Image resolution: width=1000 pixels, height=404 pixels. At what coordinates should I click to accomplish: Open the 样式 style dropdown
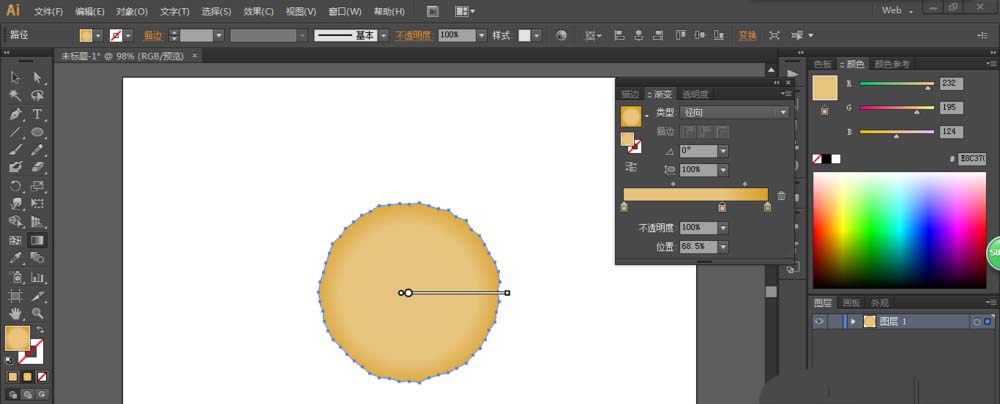point(536,36)
